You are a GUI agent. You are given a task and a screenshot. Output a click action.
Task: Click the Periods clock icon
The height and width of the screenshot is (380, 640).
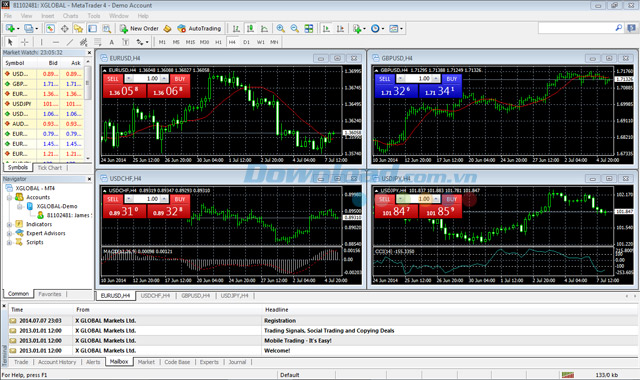pyautogui.click(x=375, y=29)
